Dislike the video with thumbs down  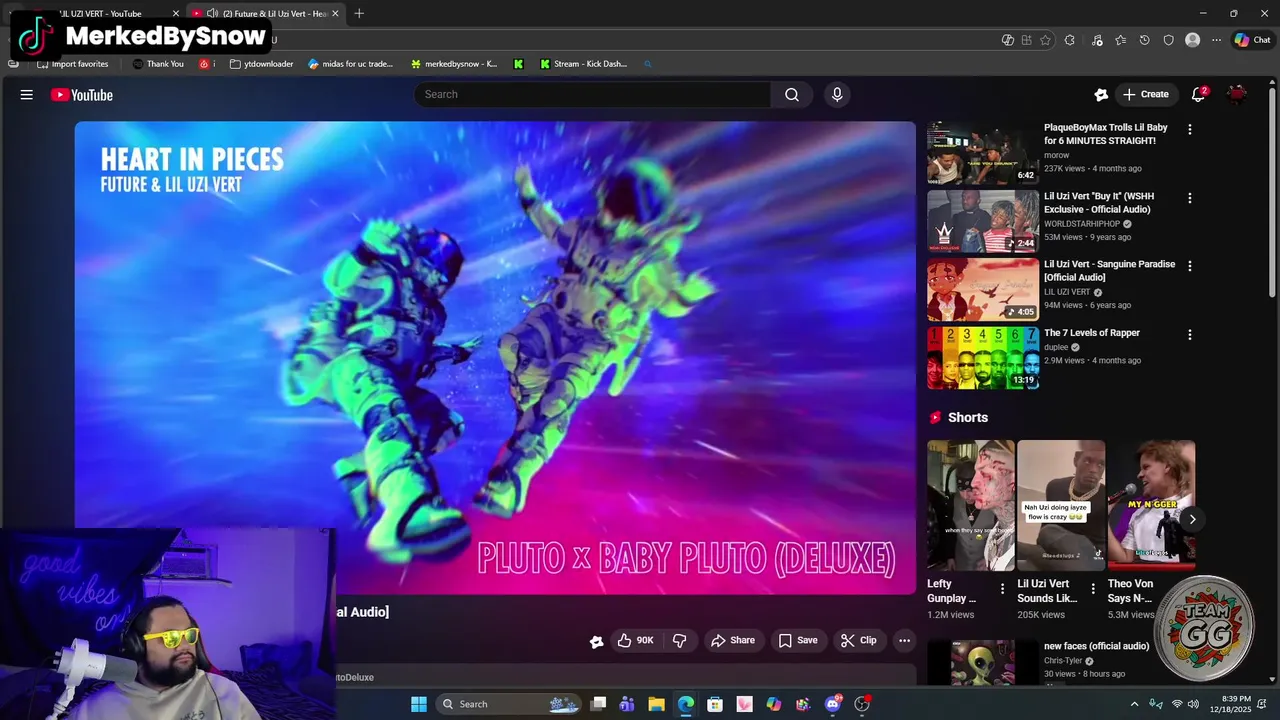679,640
